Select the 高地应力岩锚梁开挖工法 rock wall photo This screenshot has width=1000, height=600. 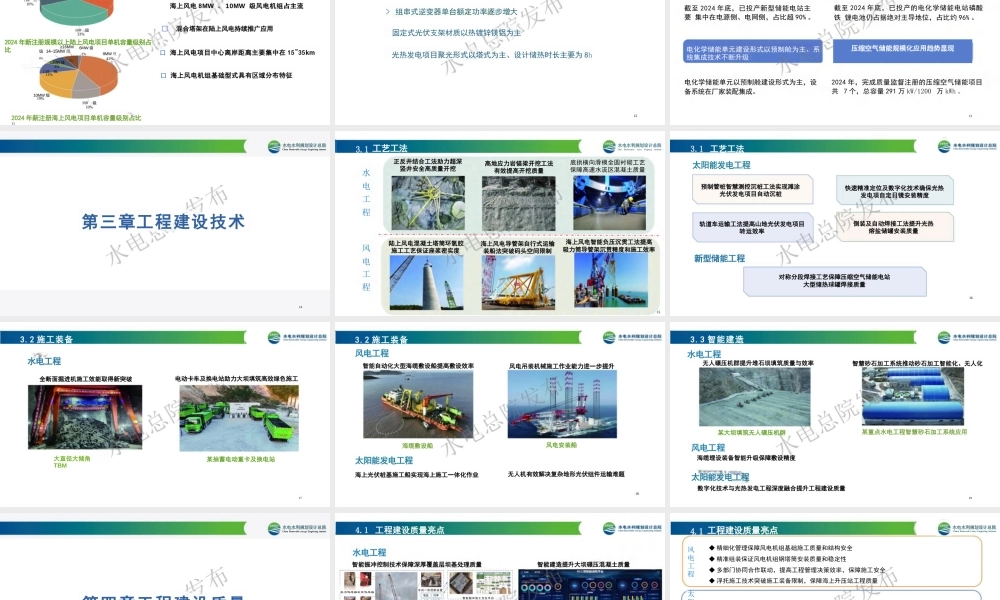[518, 203]
